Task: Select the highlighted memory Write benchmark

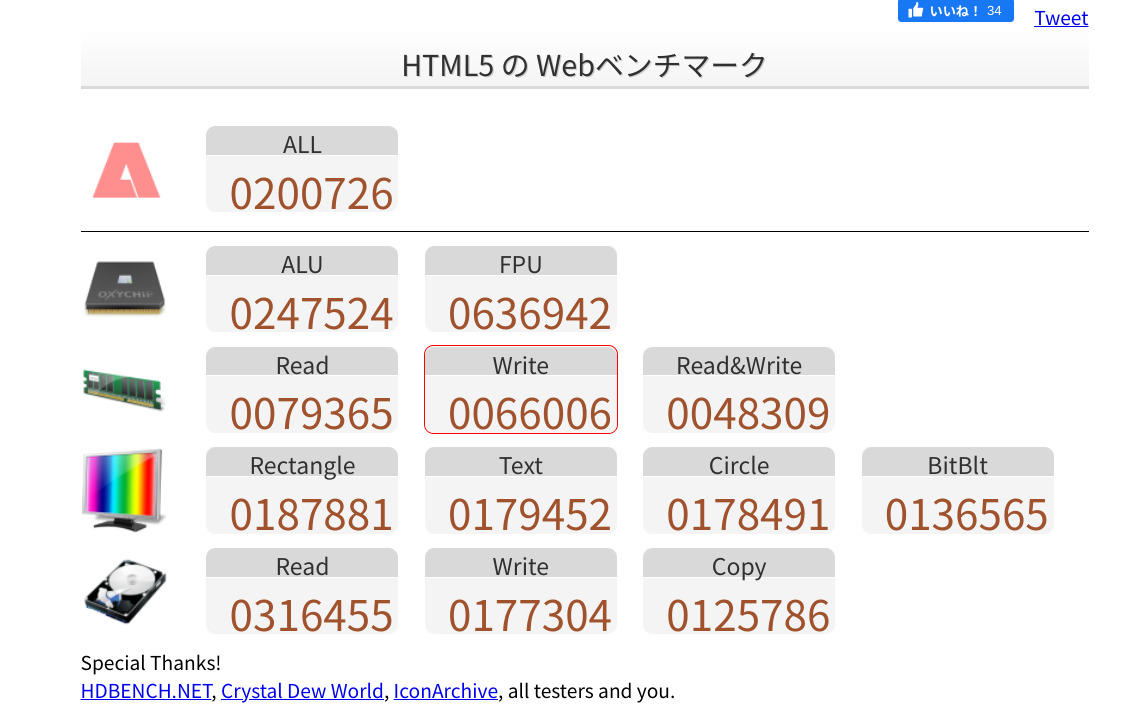Action: (x=521, y=391)
